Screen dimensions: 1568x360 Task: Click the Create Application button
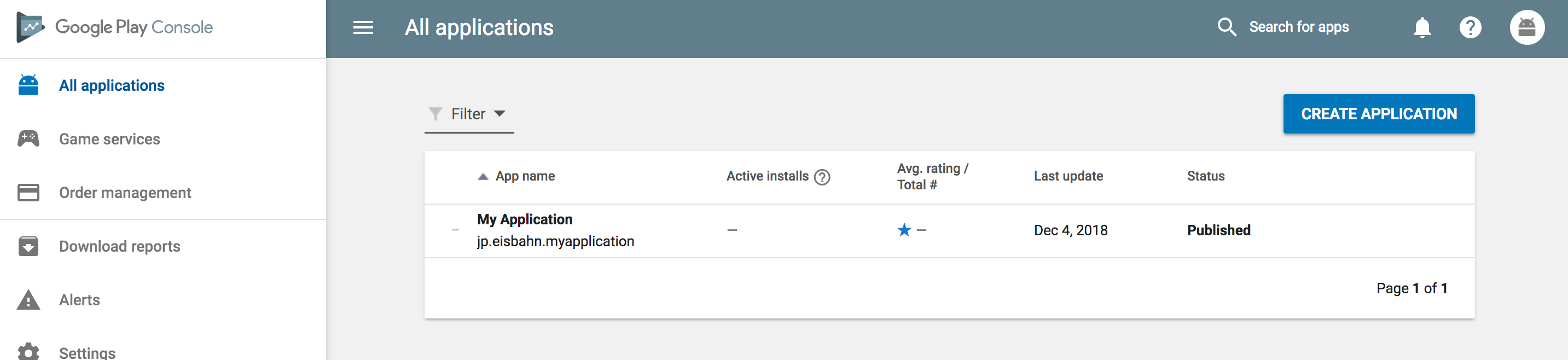pyautogui.click(x=1378, y=114)
